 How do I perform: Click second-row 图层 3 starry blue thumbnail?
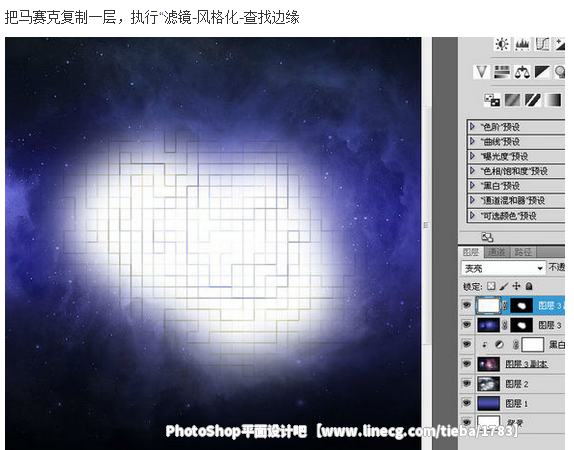[x=488, y=325]
